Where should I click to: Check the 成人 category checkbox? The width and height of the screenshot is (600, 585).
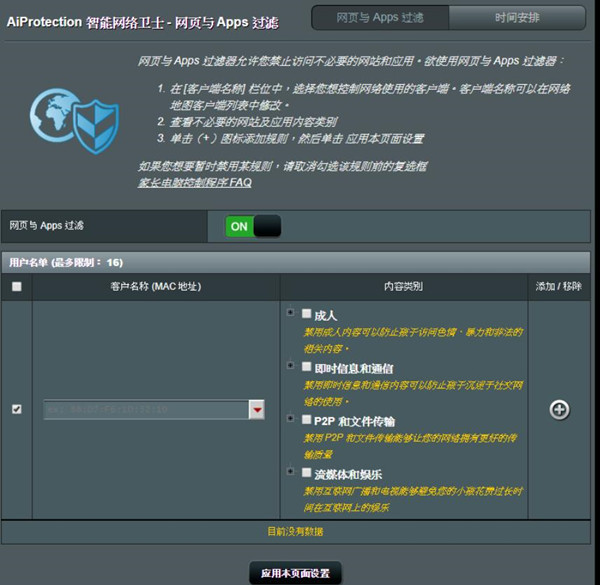point(307,315)
